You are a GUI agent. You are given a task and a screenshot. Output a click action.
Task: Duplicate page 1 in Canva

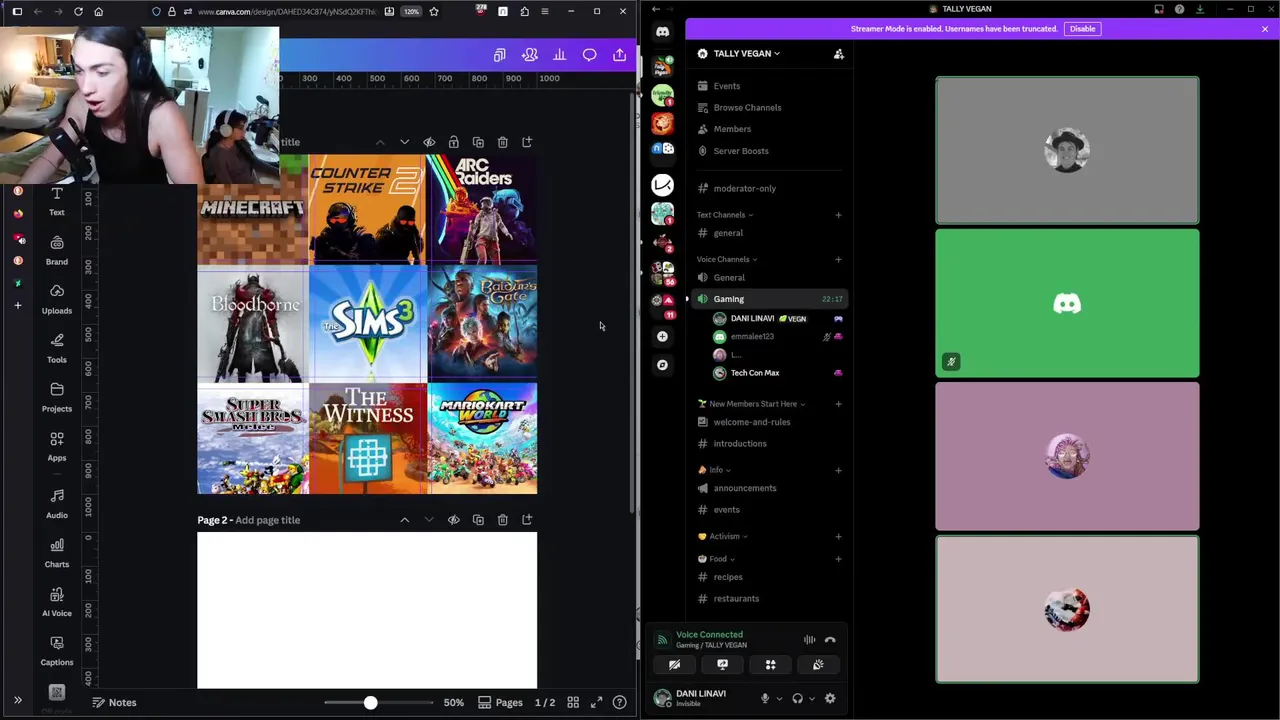478,142
